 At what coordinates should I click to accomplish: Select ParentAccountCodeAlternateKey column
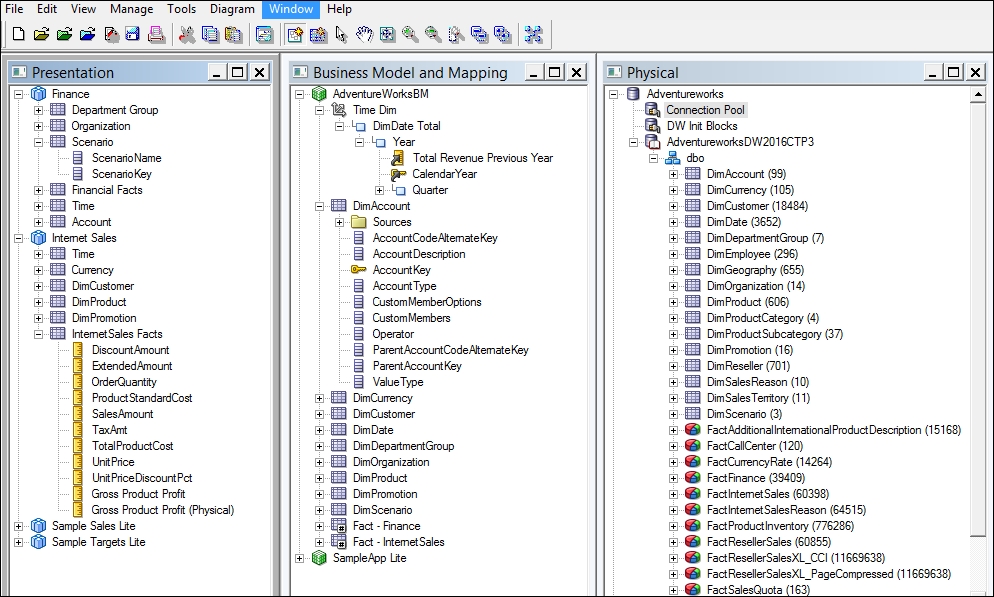click(x=450, y=350)
